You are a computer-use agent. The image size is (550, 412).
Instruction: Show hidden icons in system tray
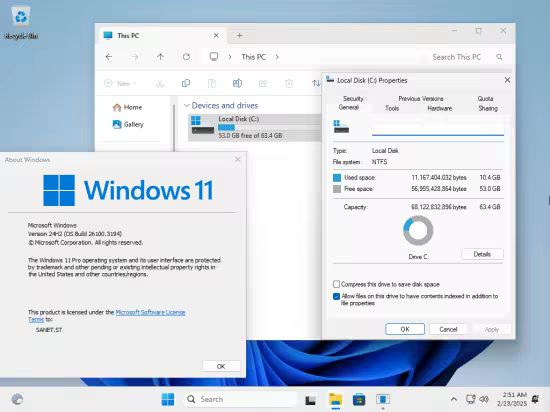(x=454, y=399)
